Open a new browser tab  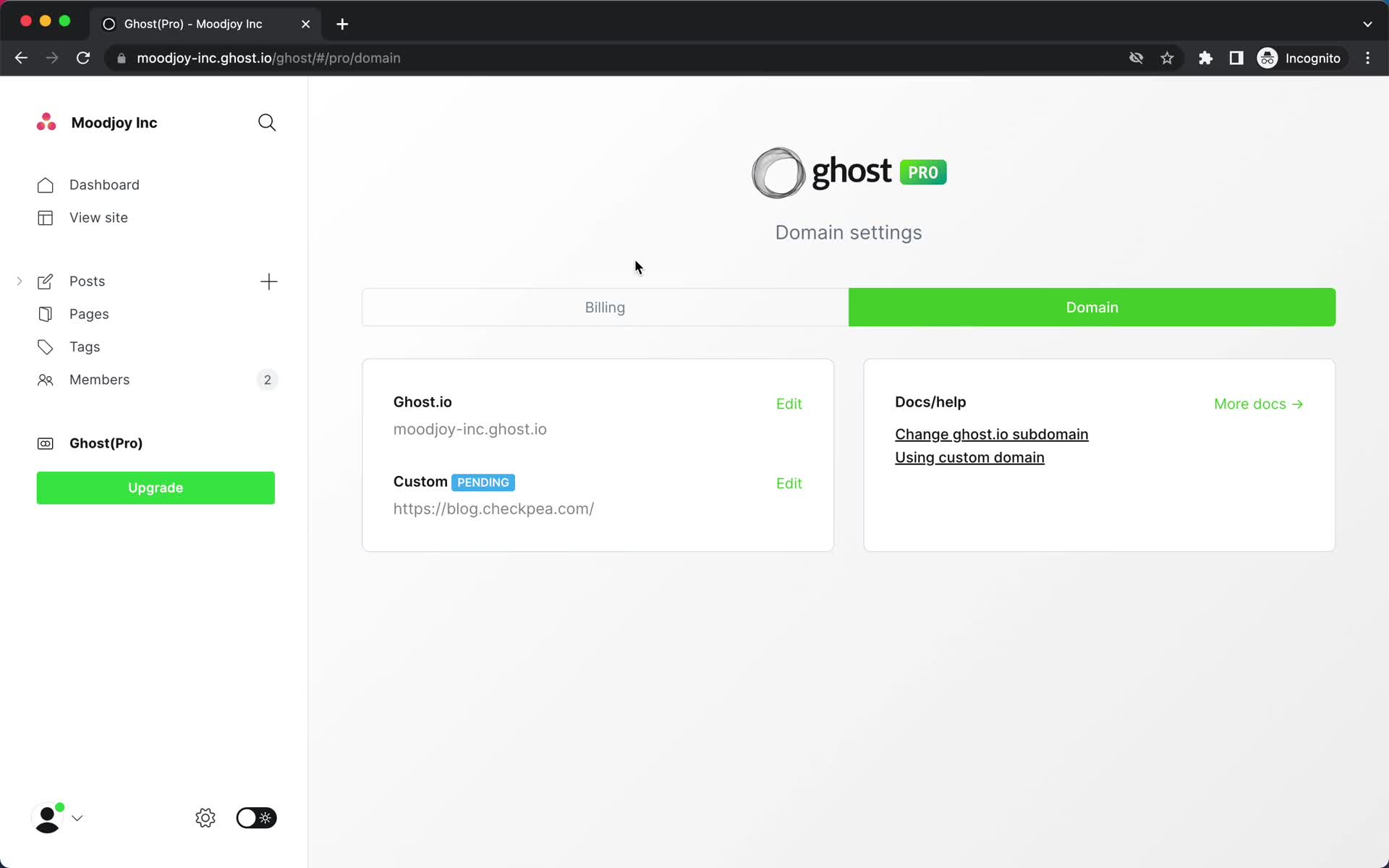pos(342,24)
